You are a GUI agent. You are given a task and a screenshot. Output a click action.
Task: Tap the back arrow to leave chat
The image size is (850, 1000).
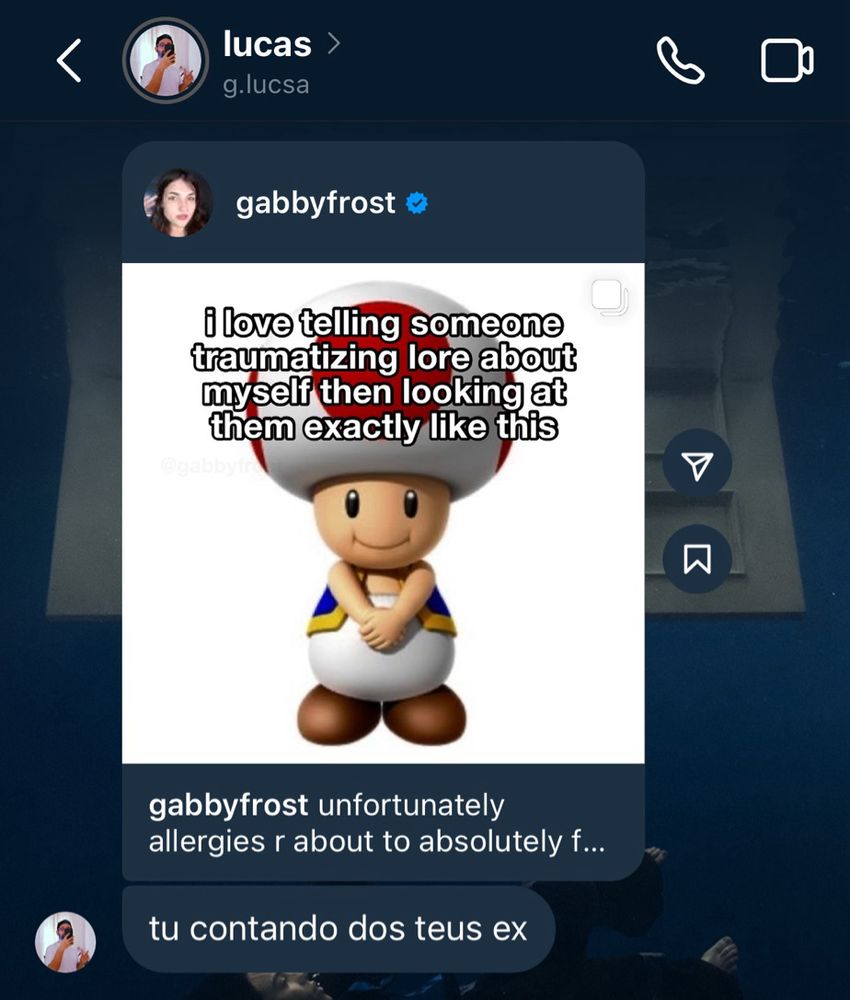tap(69, 61)
